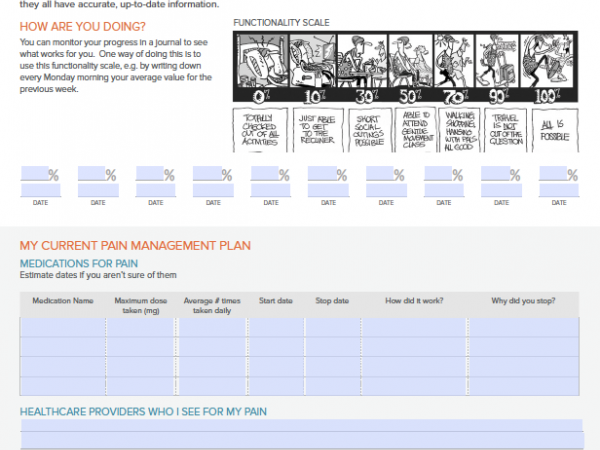This screenshot has height=450, width=600.
Task: Click third row Start date cell
Action: (x=276, y=367)
